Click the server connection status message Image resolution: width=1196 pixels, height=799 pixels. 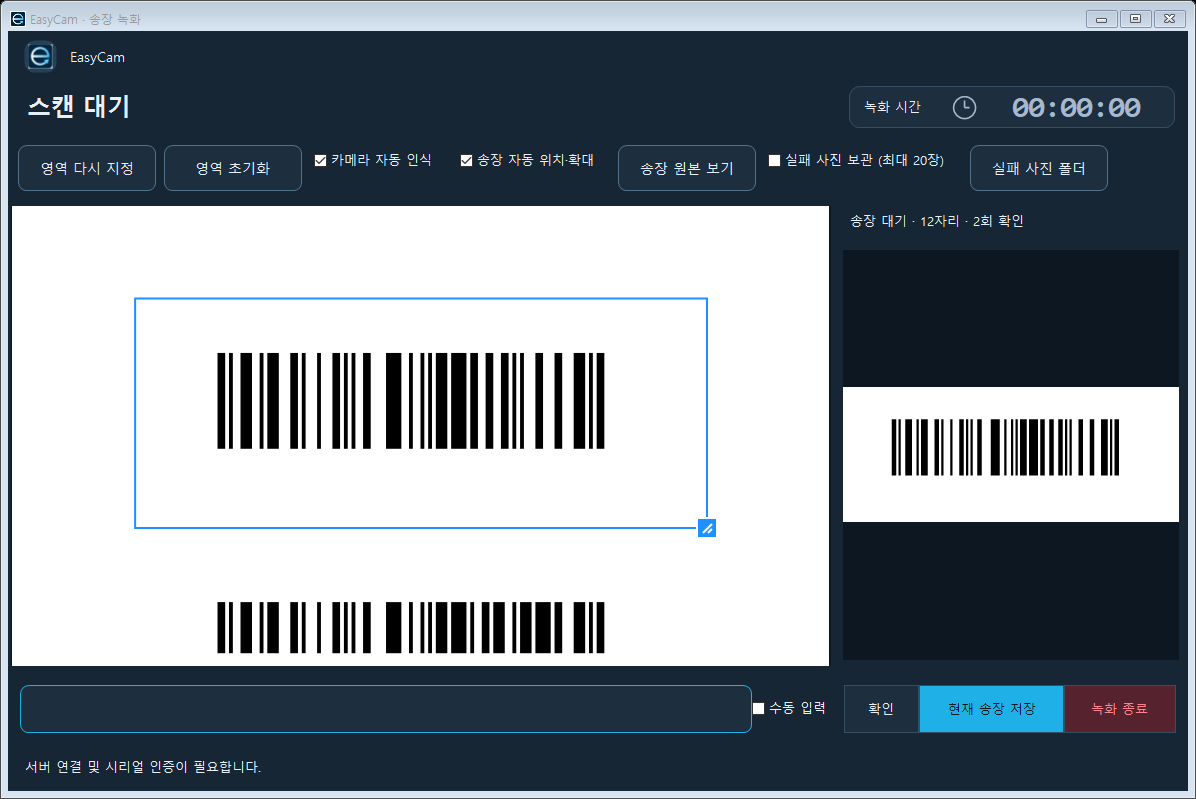click(143, 767)
